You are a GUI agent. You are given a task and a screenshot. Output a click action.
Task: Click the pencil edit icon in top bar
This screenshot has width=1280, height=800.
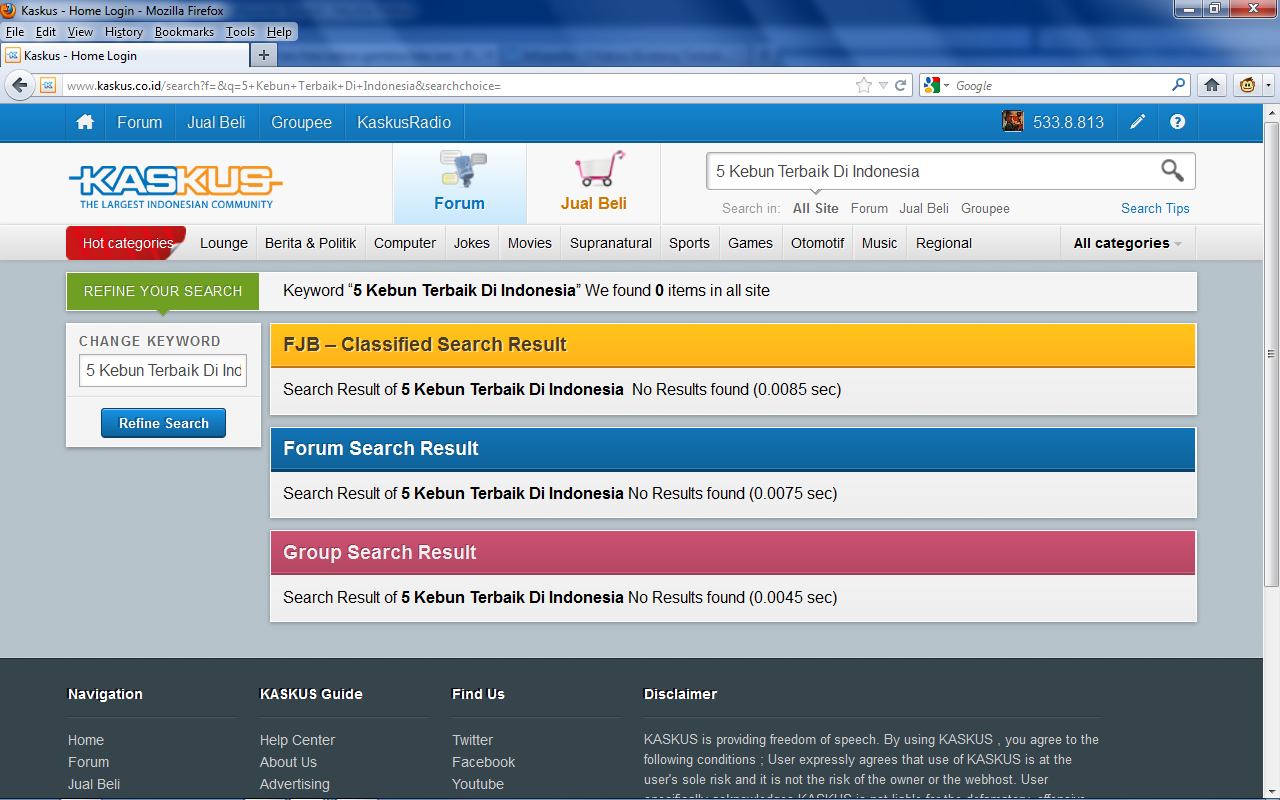click(1138, 122)
